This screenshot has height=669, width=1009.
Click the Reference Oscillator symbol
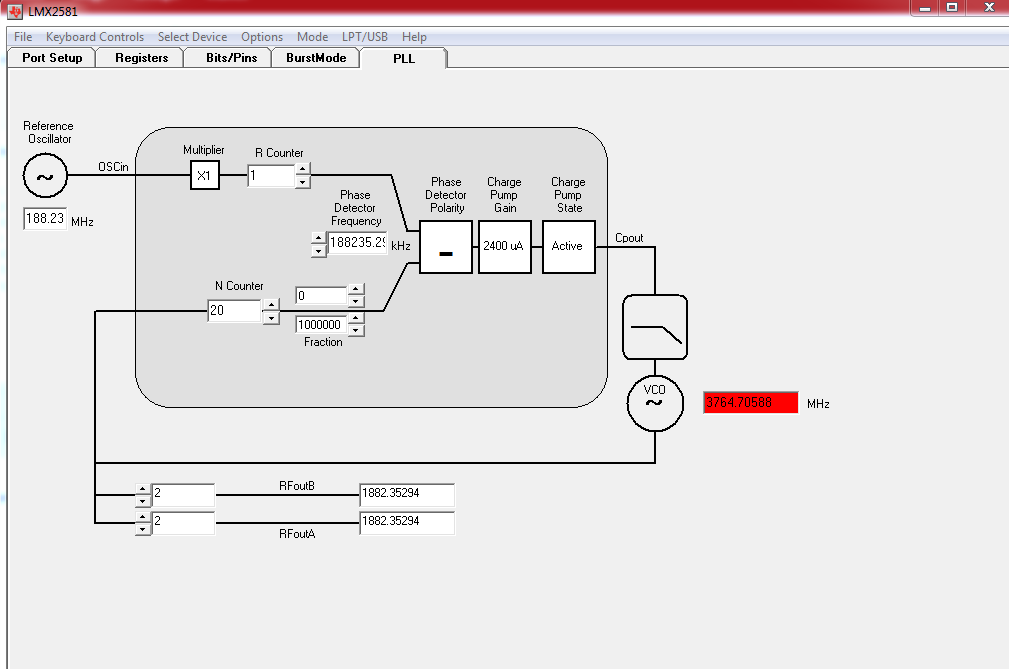pos(45,176)
